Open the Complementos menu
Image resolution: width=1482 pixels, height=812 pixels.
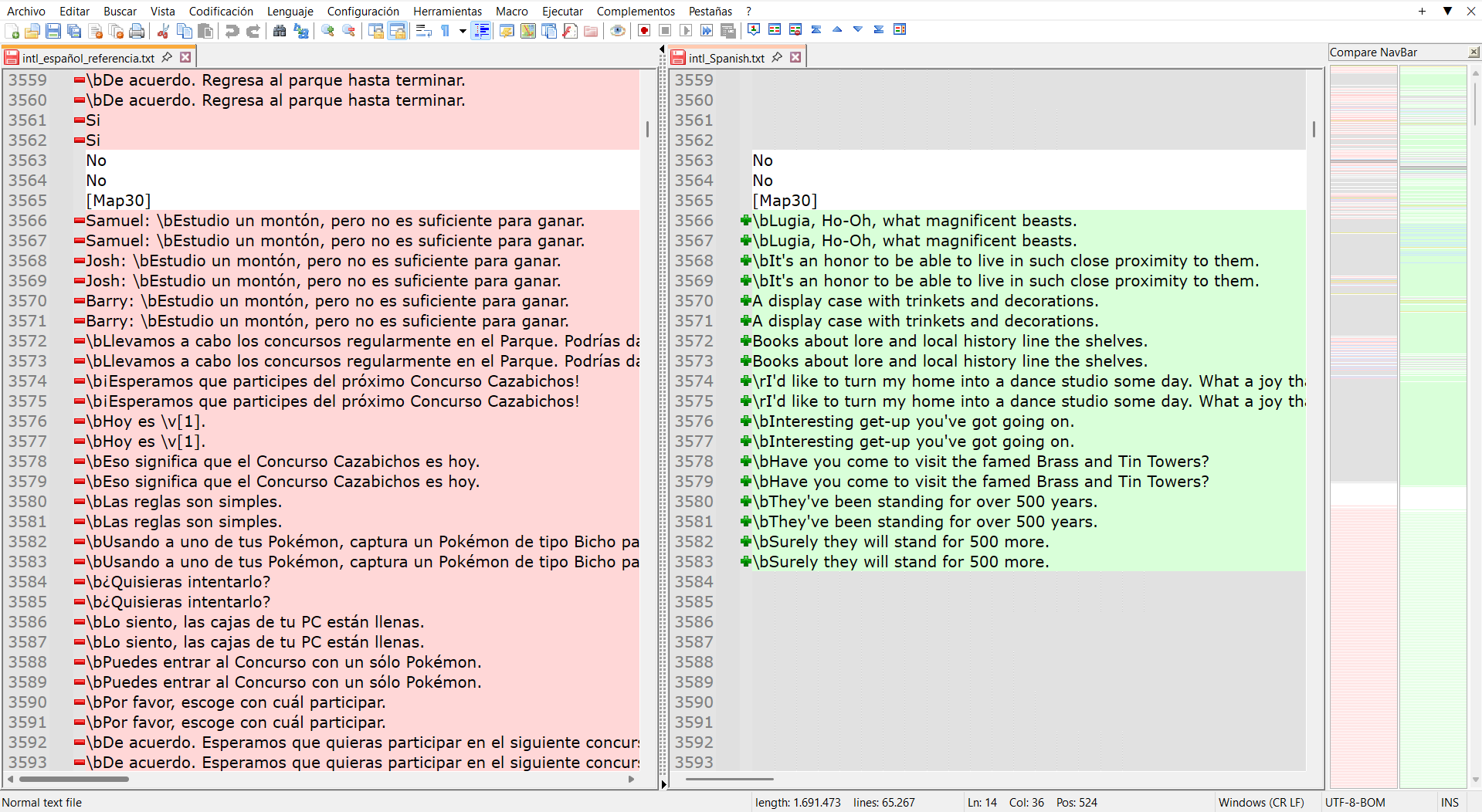(636, 11)
